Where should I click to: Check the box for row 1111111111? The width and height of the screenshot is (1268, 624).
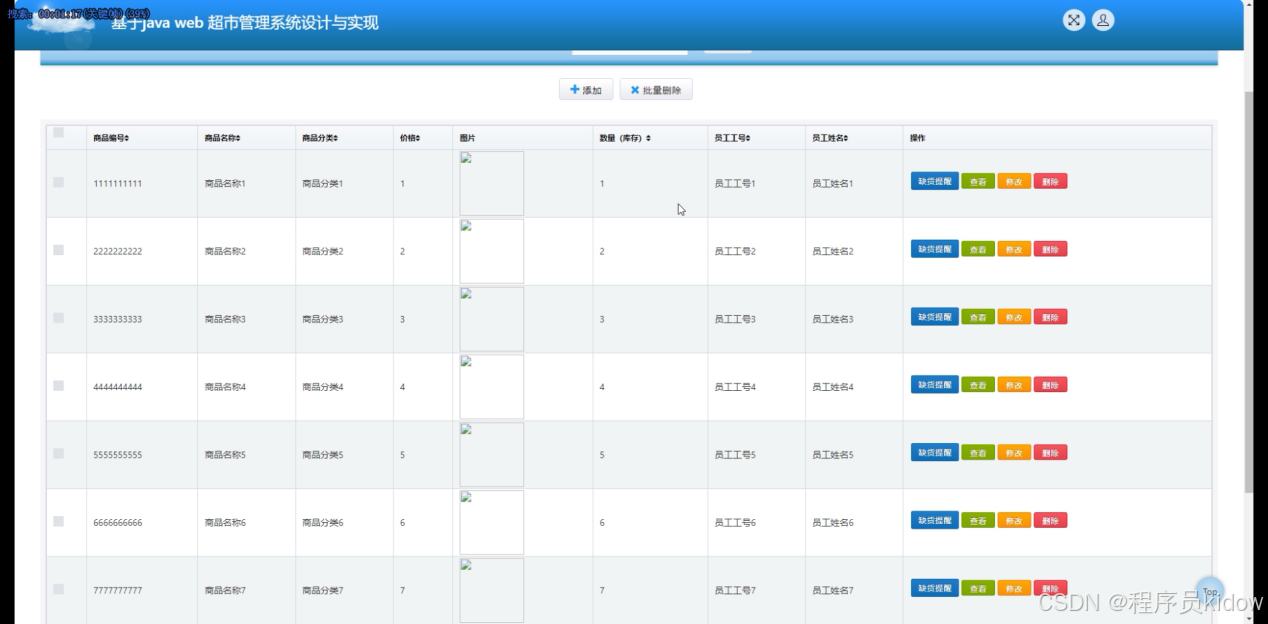point(58,182)
